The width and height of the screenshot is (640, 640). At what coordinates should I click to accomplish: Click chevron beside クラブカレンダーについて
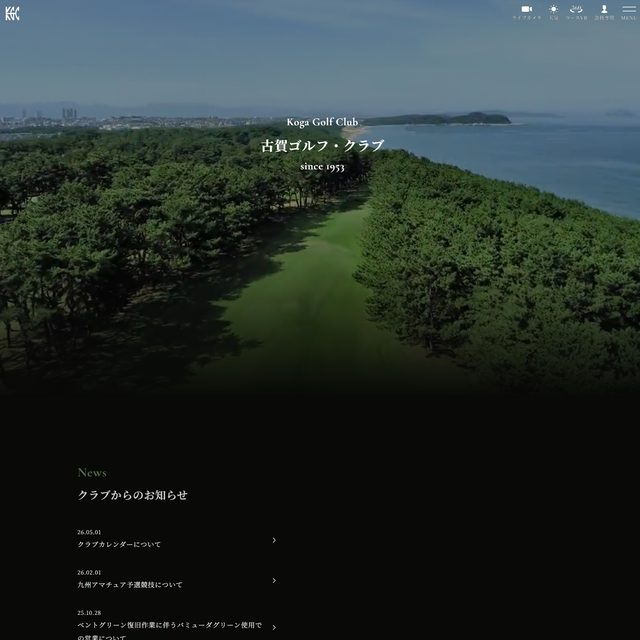coord(274,540)
